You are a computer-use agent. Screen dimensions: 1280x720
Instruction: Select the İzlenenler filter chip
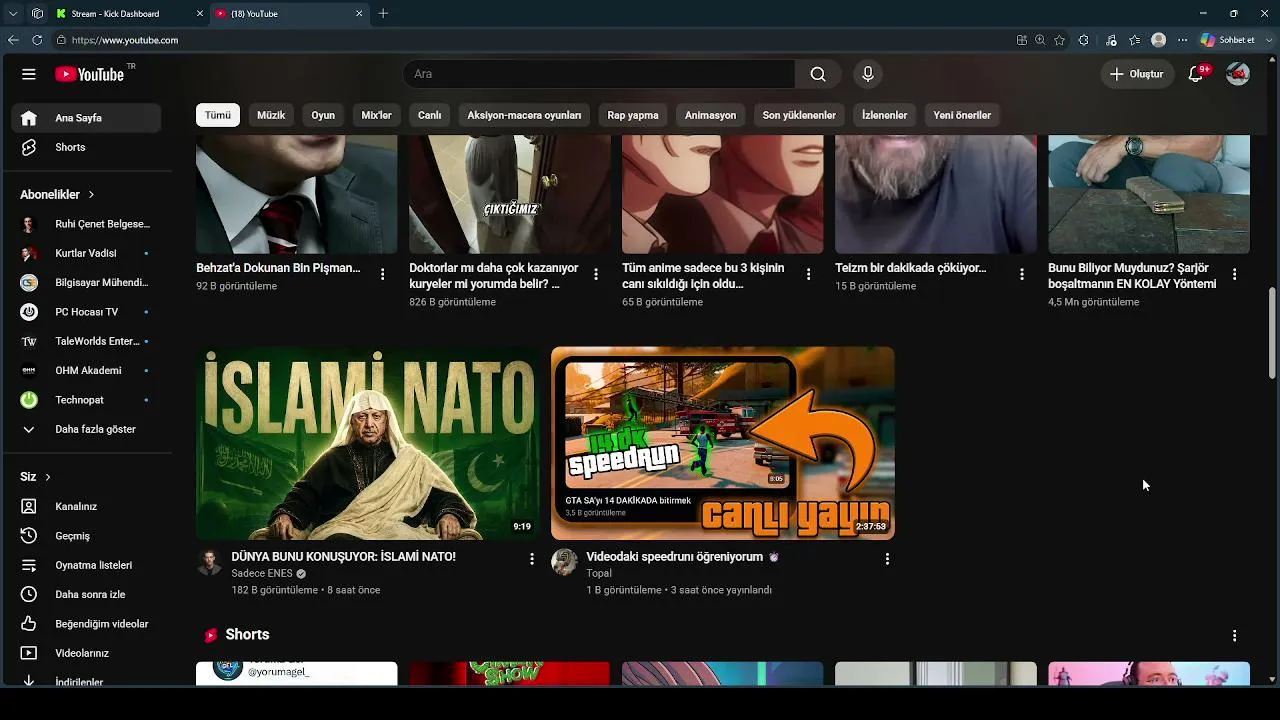coord(884,115)
